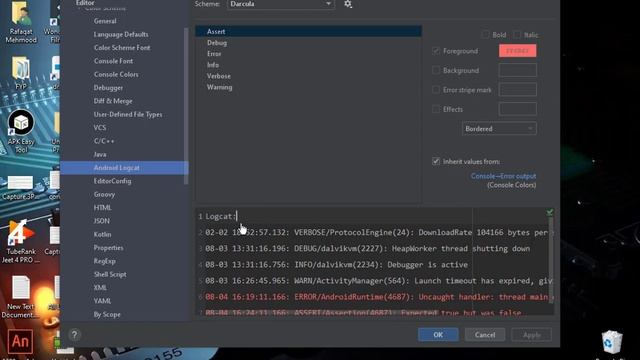This screenshot has height=360, width=640.
Task: Open the Capture.JPG desktop file
Action: [21, 188]
